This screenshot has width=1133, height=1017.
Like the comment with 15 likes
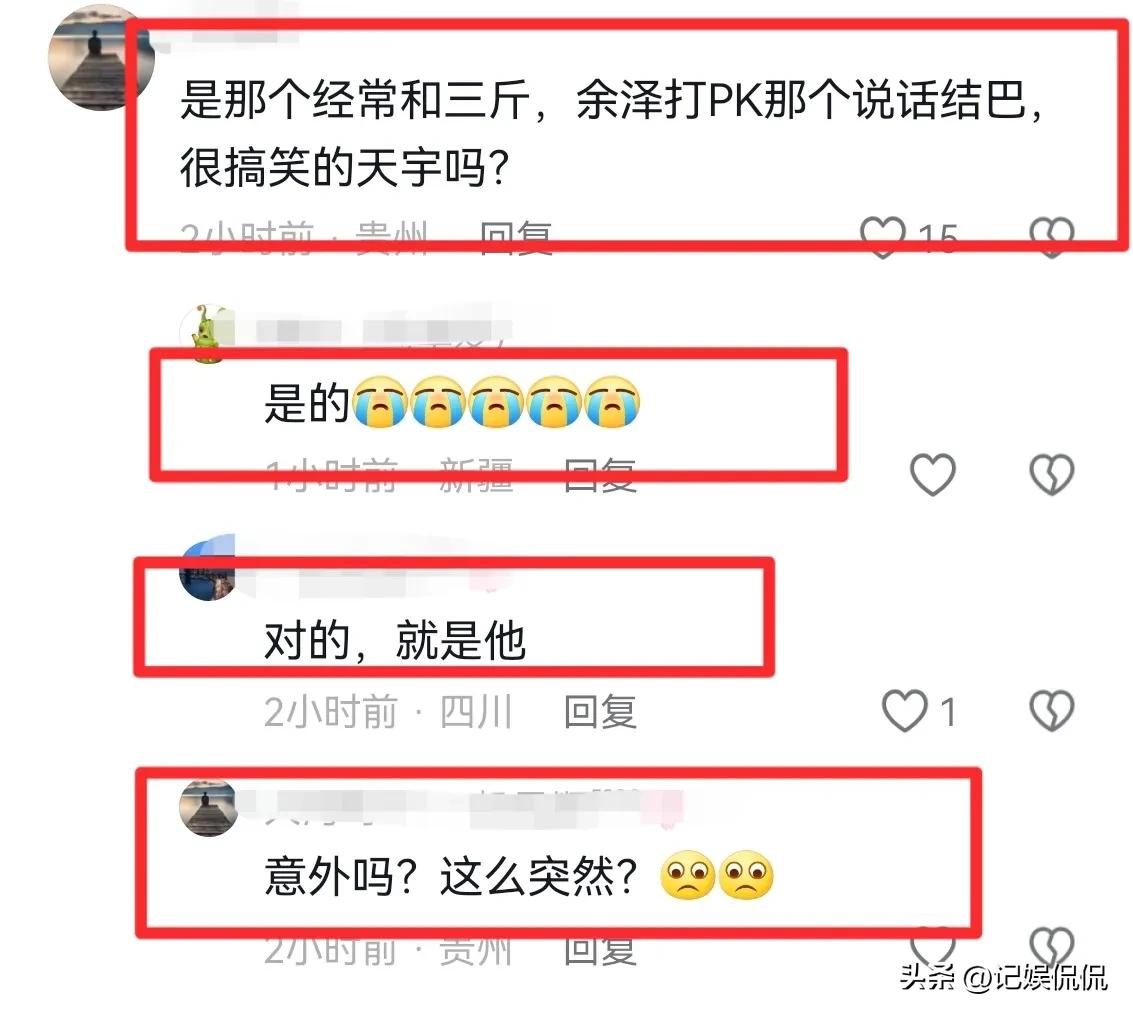tap(882, 236)
